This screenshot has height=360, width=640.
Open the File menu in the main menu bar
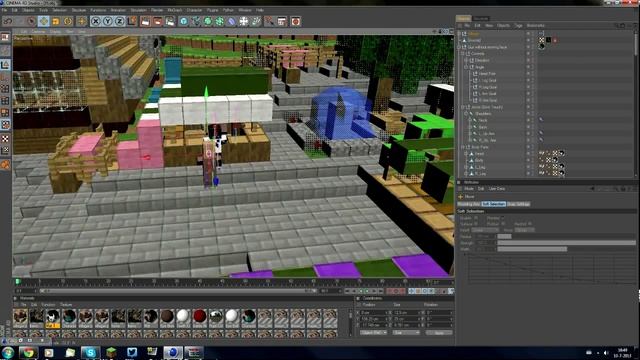coord(4,10)
